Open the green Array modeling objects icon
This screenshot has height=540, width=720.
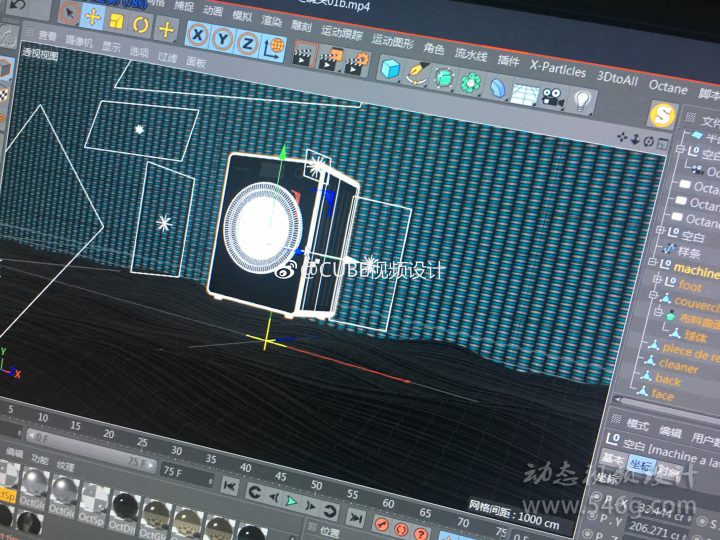tap(470, 83)
